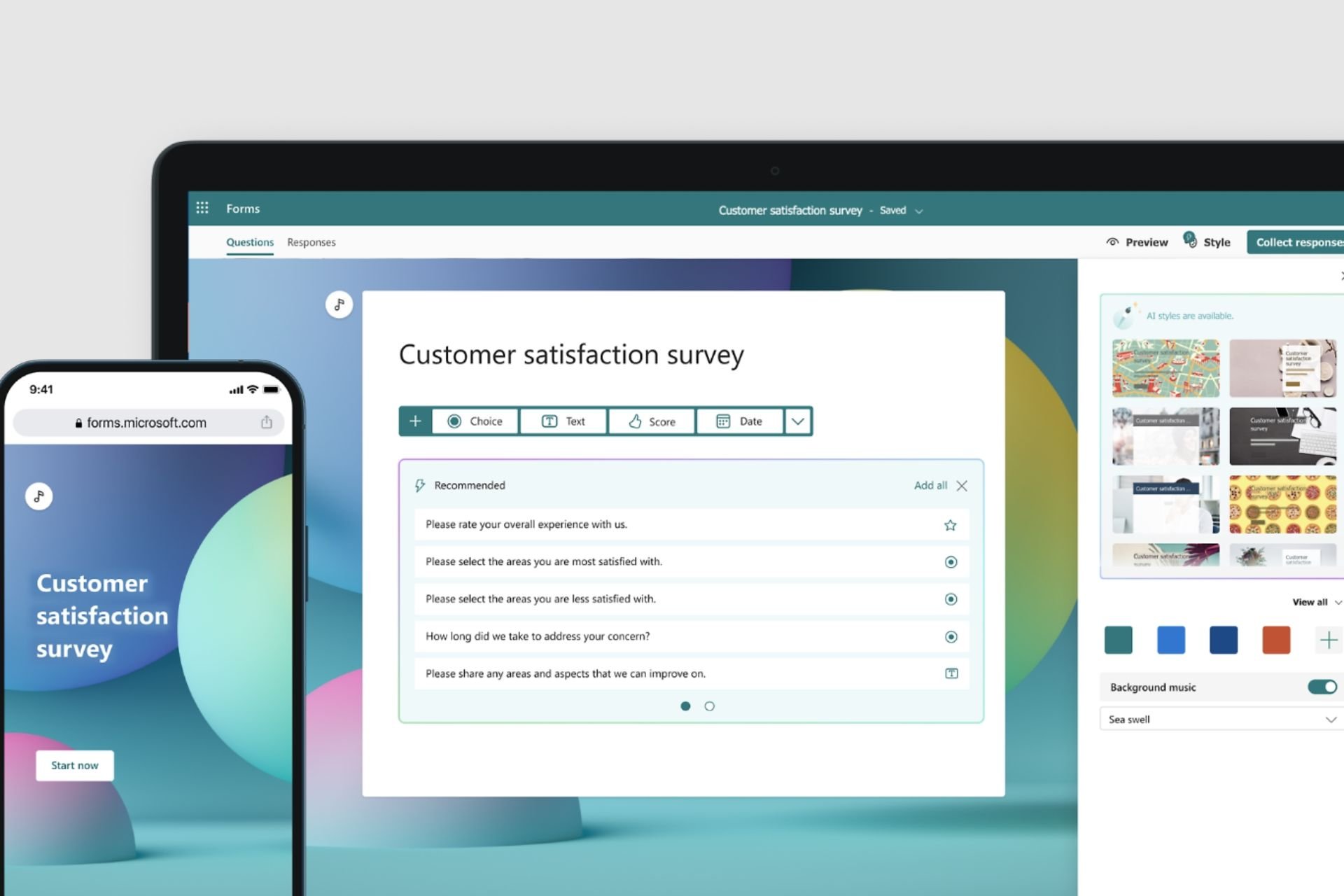Screen dimensions: 1344x896
Task: Choose the grey street photo style thumbnail
Action: coord(1165,436)
